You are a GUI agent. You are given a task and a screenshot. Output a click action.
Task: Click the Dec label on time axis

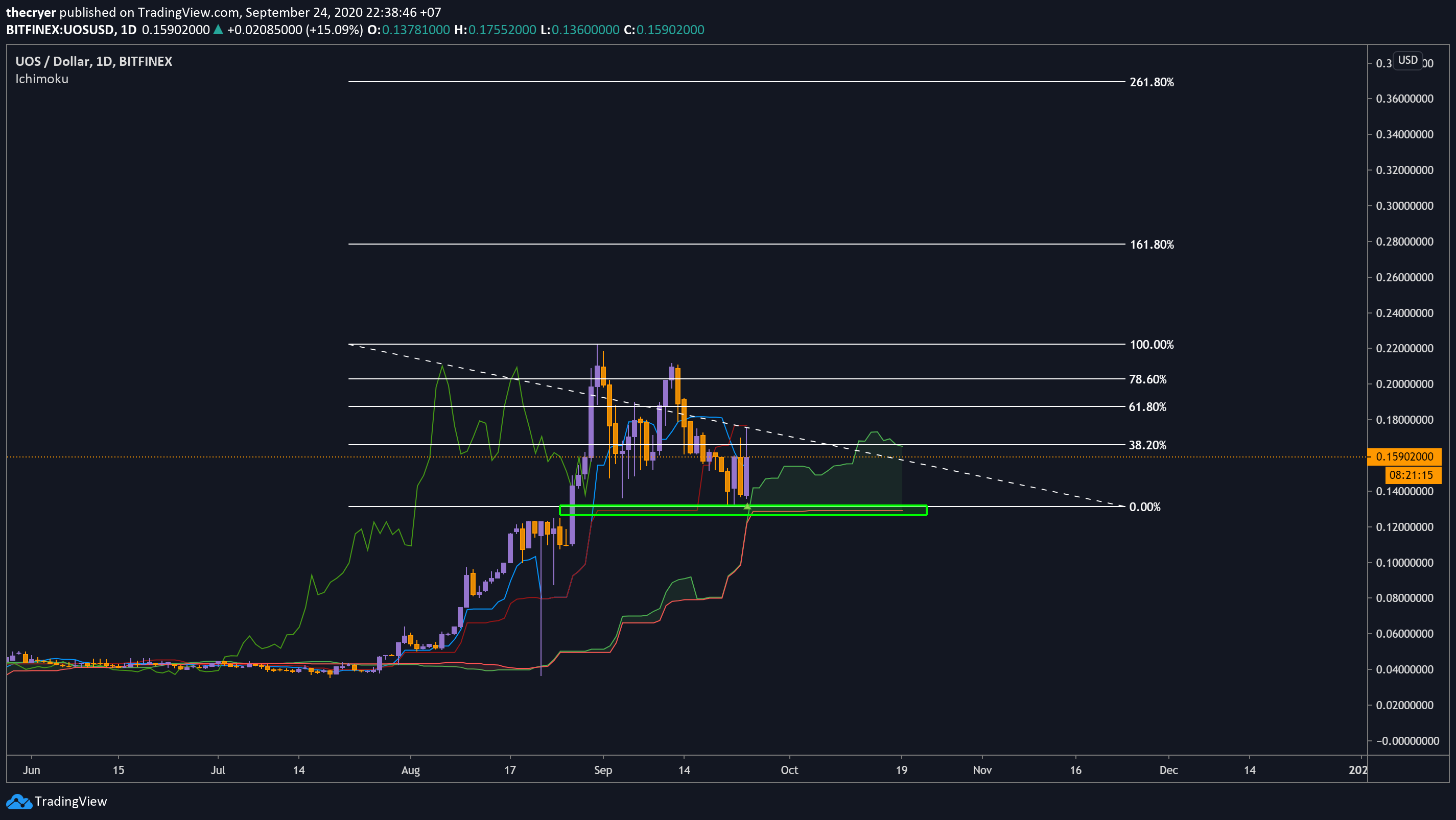pos(1168,770)
